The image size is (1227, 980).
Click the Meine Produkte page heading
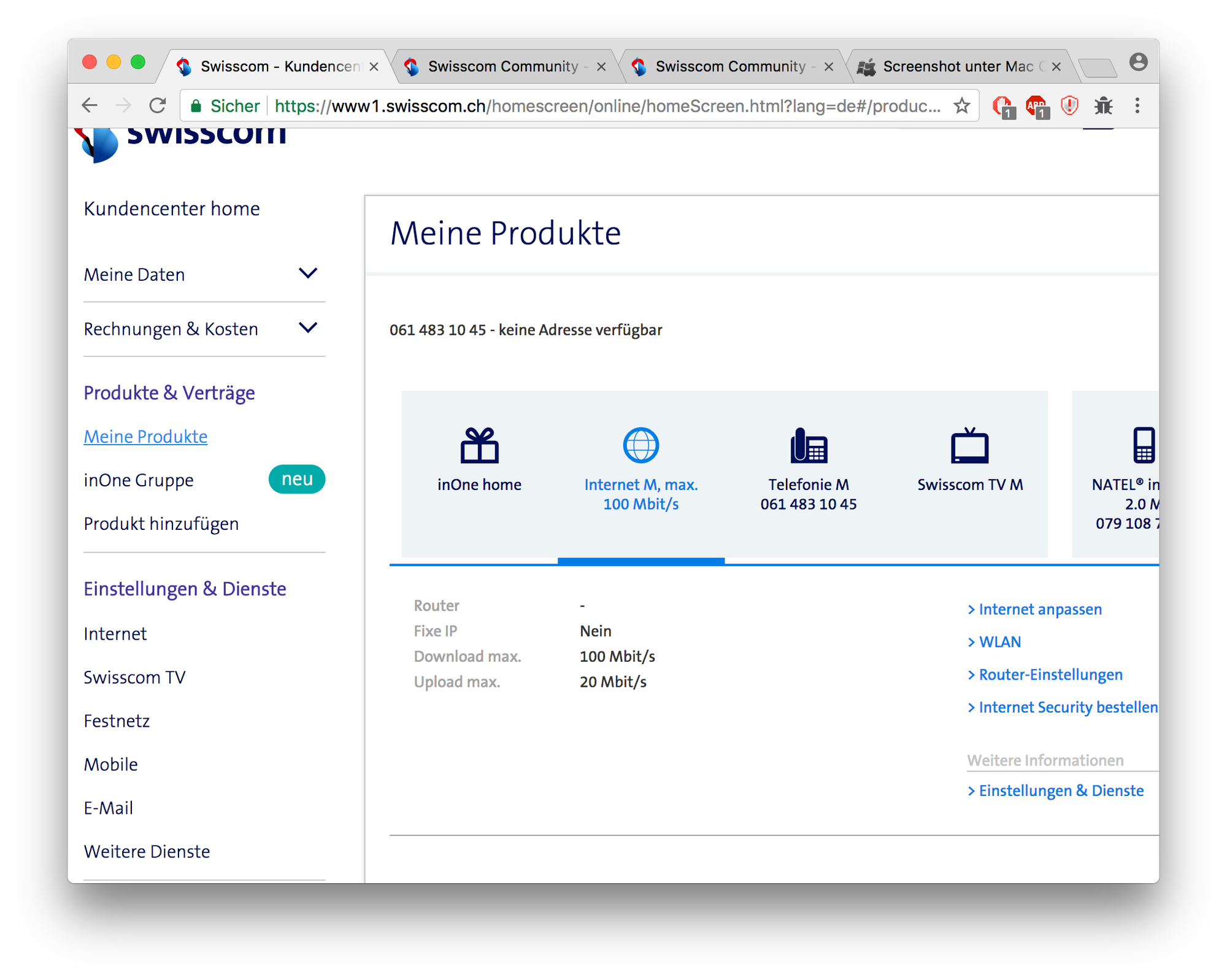tap(506, 234)
